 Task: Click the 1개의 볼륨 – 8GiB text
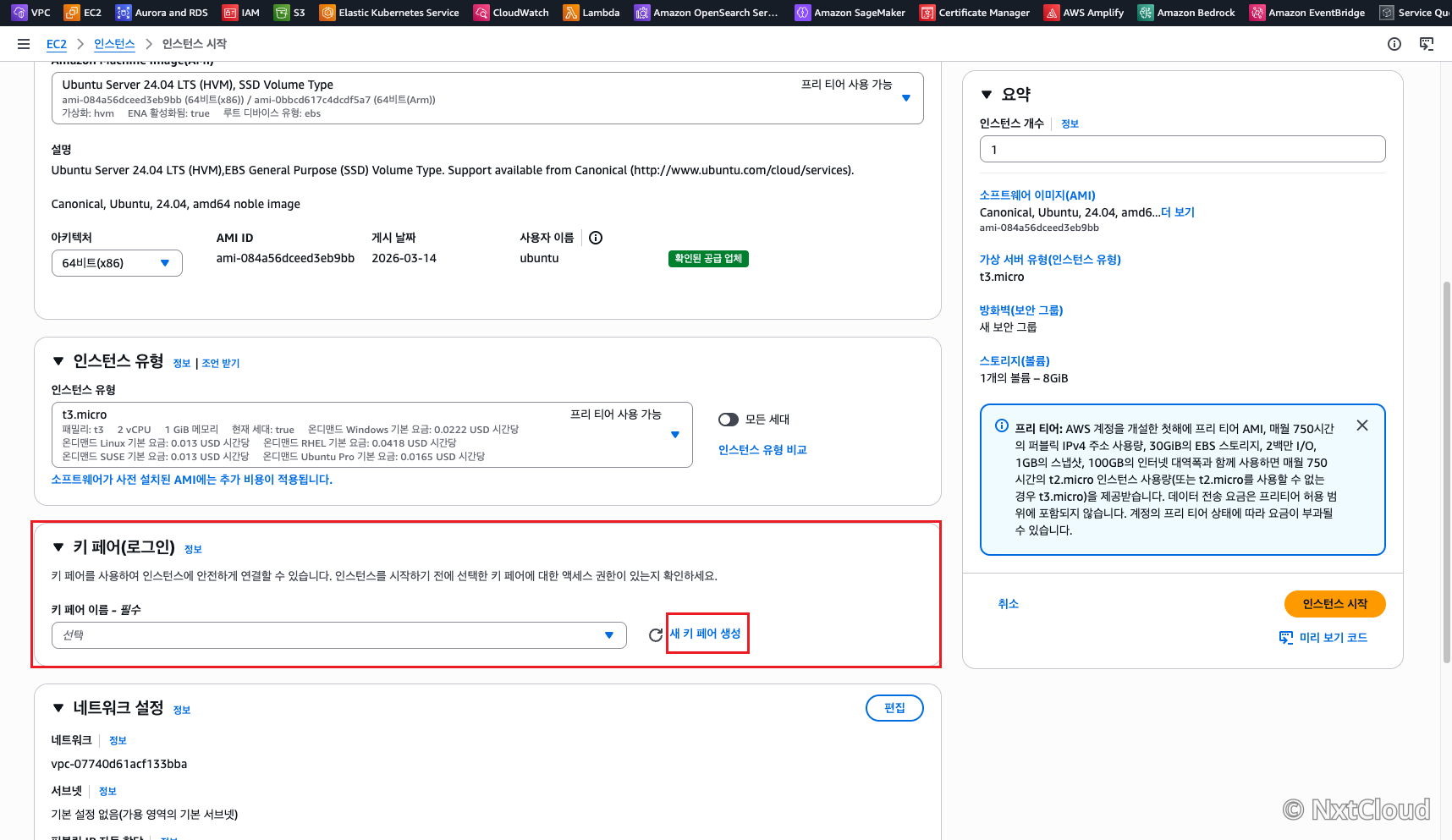coord(1024,378)
